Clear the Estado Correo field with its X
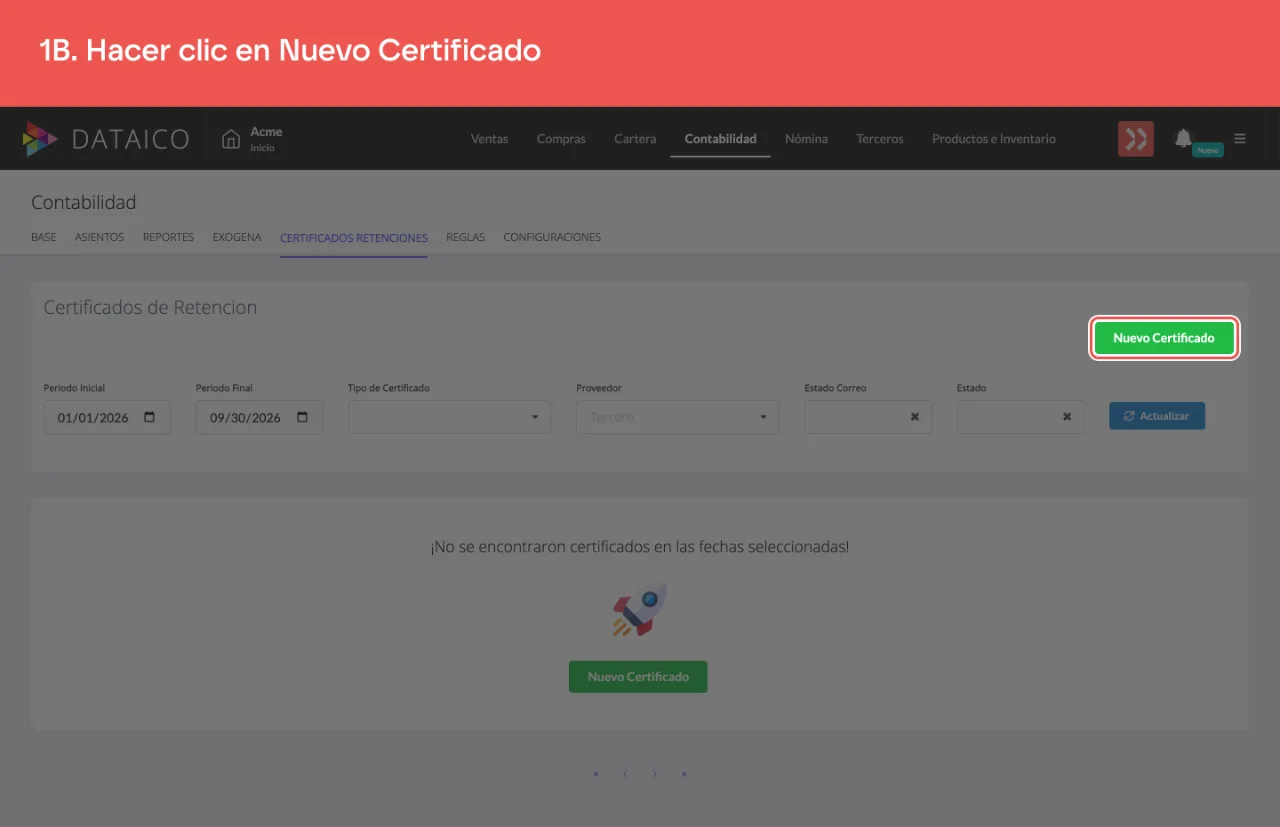The width and height of the screenshot is (1280, 827). pyautogui.click(x=914, y=417)
